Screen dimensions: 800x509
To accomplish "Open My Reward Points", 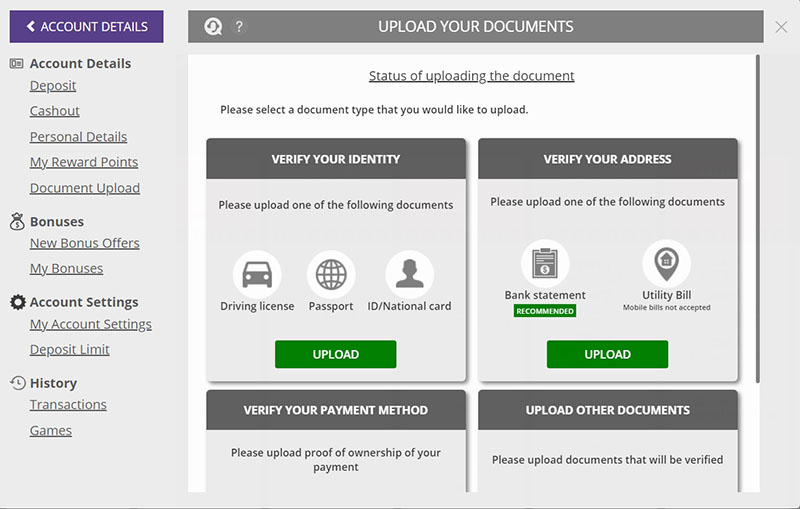I will [x=84, y=162].
